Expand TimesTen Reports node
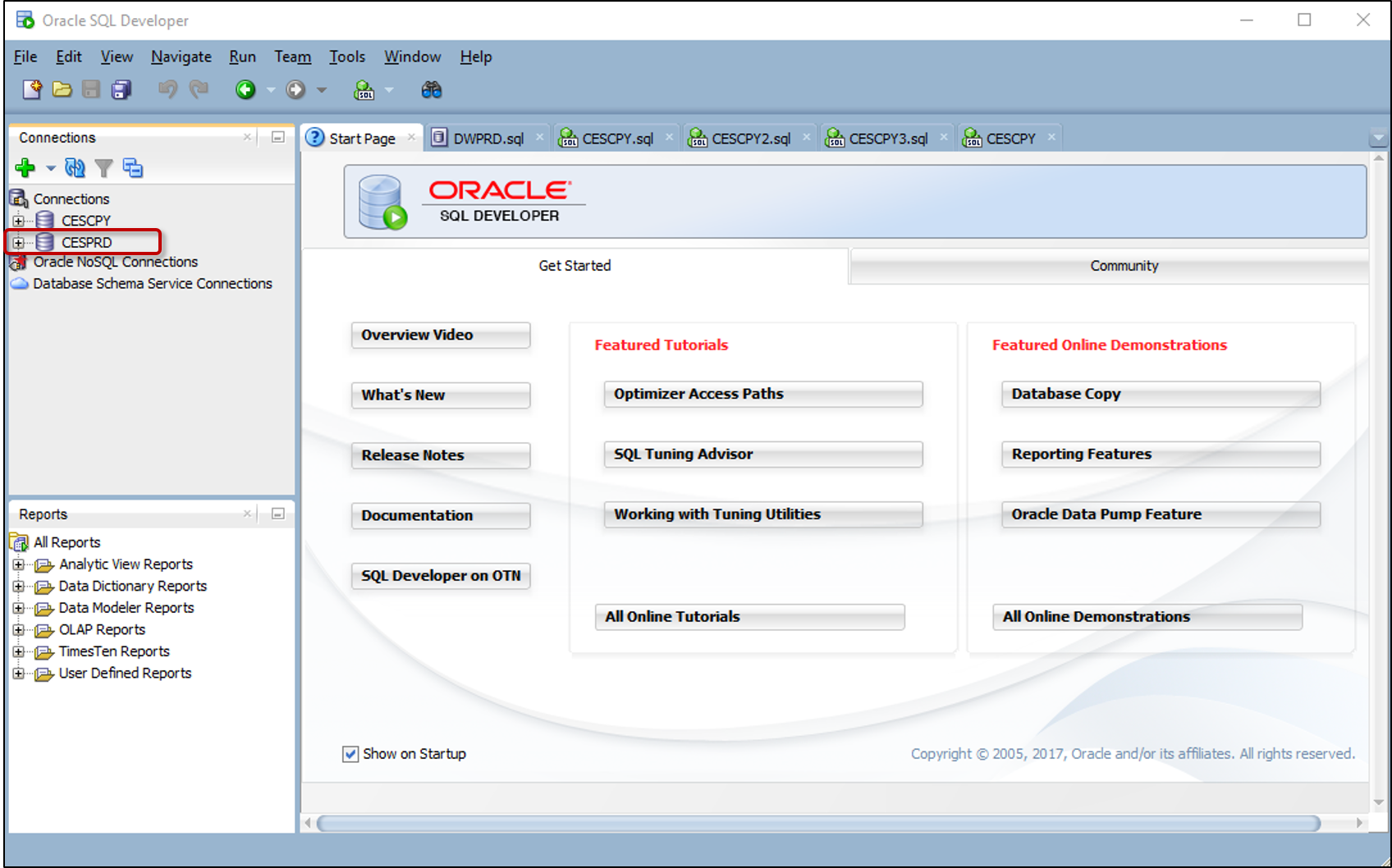 pyautogui.click(x=18, y=651)
